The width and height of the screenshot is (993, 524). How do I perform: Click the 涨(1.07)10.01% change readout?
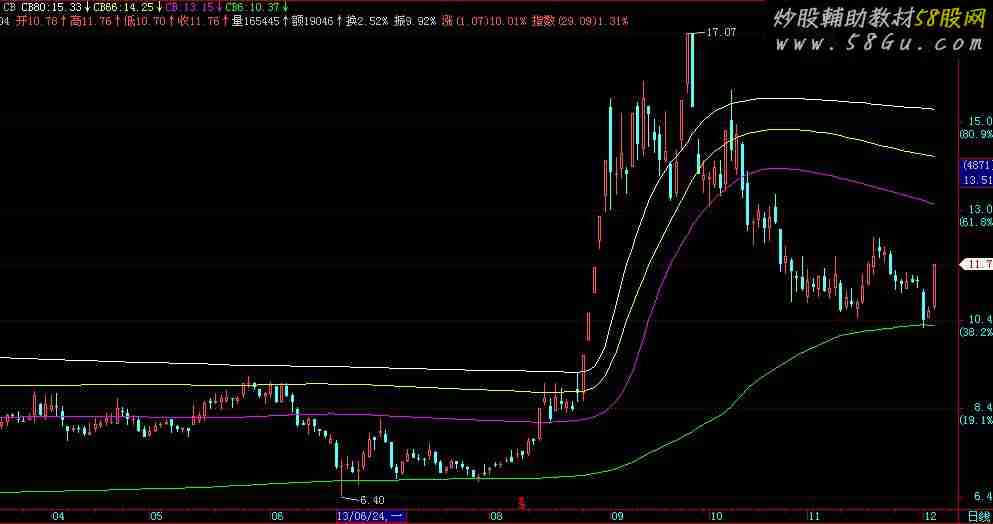(x=484, y=21)
